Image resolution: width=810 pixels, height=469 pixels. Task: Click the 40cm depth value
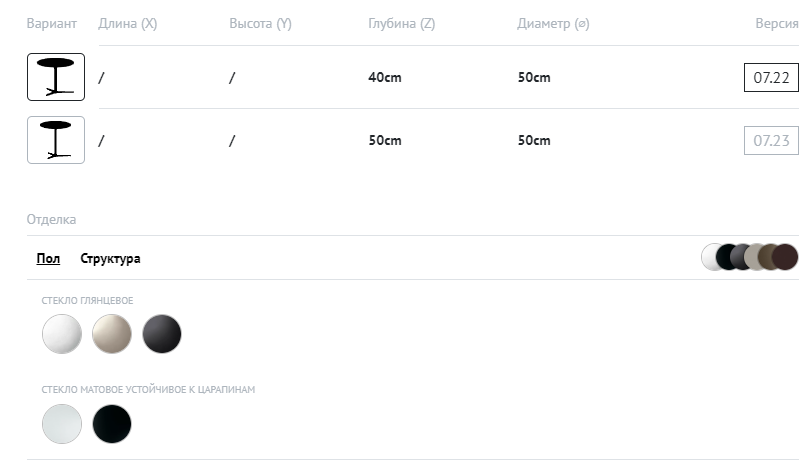[x=385, y=77]
